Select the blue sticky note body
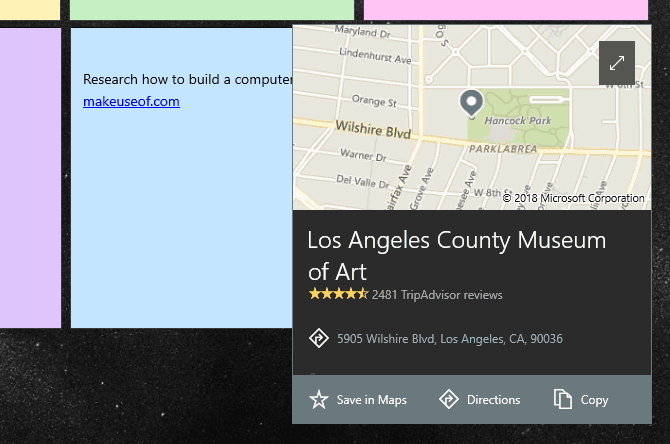 [182, 214]
